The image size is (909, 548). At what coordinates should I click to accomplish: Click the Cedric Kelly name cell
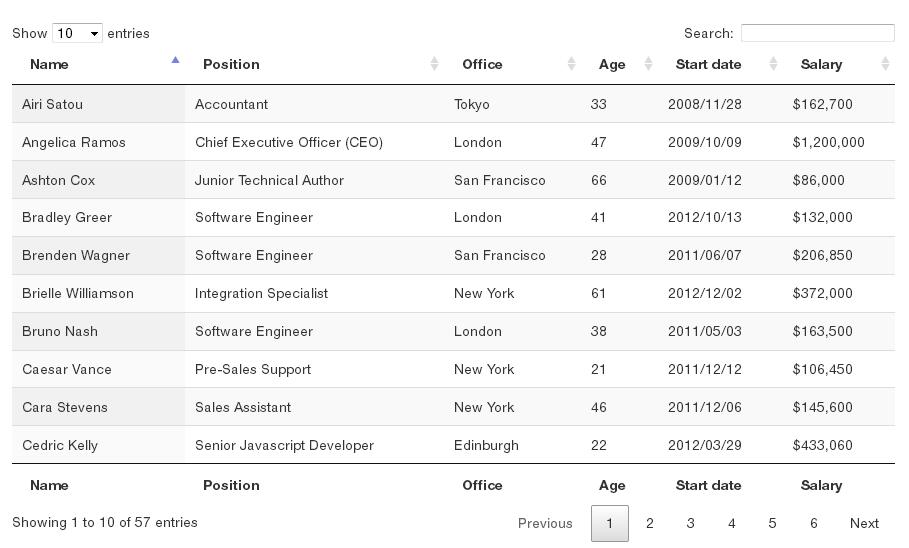[x=60, y=445]
